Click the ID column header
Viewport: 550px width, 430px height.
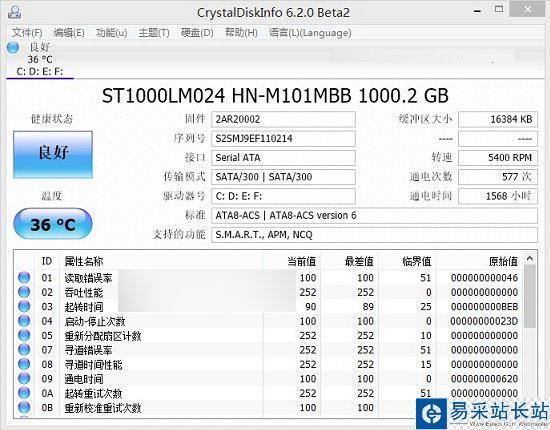[47, 261]
